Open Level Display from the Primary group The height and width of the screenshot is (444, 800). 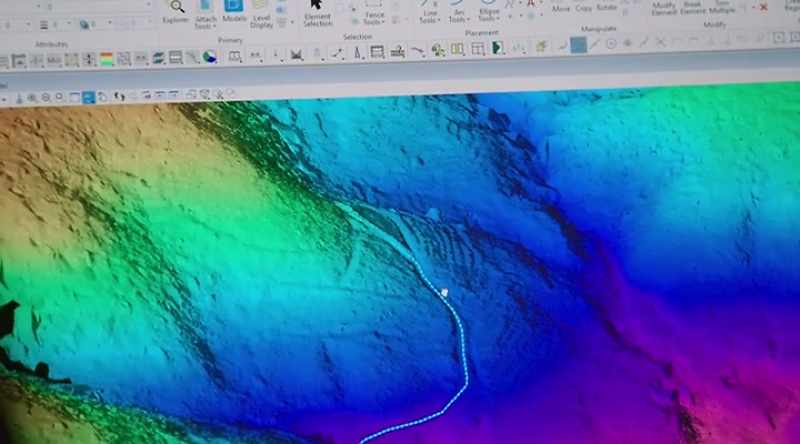tap(261, 14)
